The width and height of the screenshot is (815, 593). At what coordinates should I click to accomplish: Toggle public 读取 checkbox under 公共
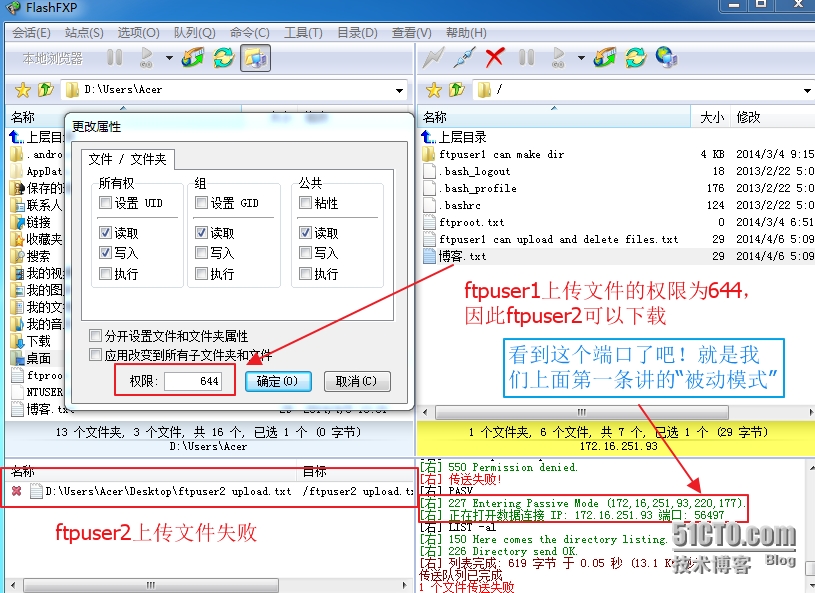pyautogui.click(x=306, y=232)
